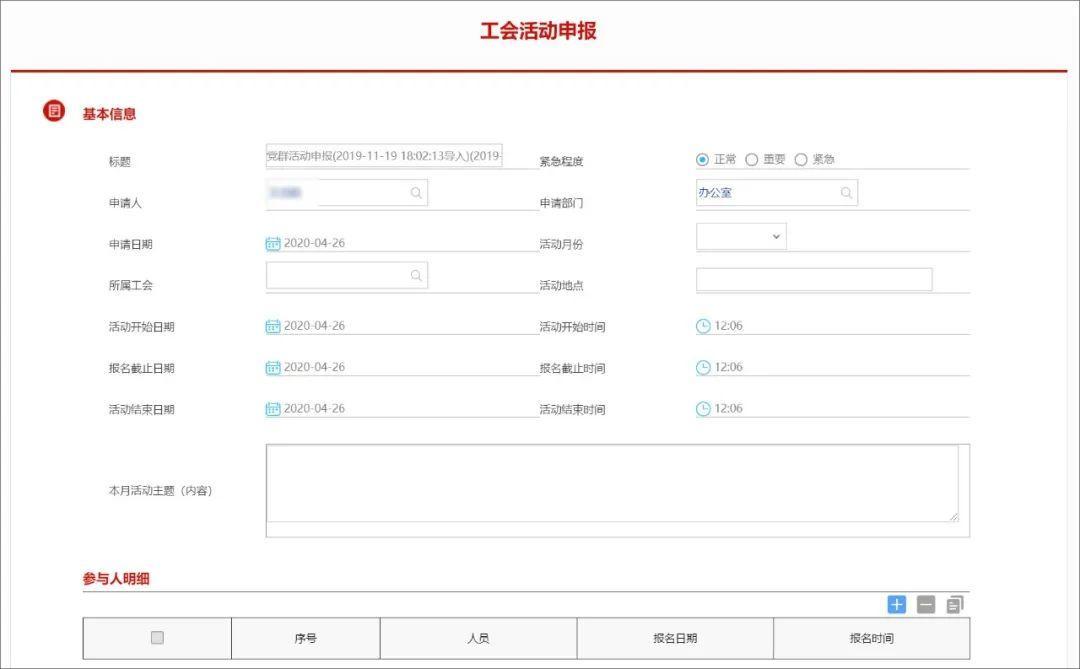Viewport: 1080px width, 669px height.
Task: Click clock icon beside 活动结束时间
Action: (704, 407)
